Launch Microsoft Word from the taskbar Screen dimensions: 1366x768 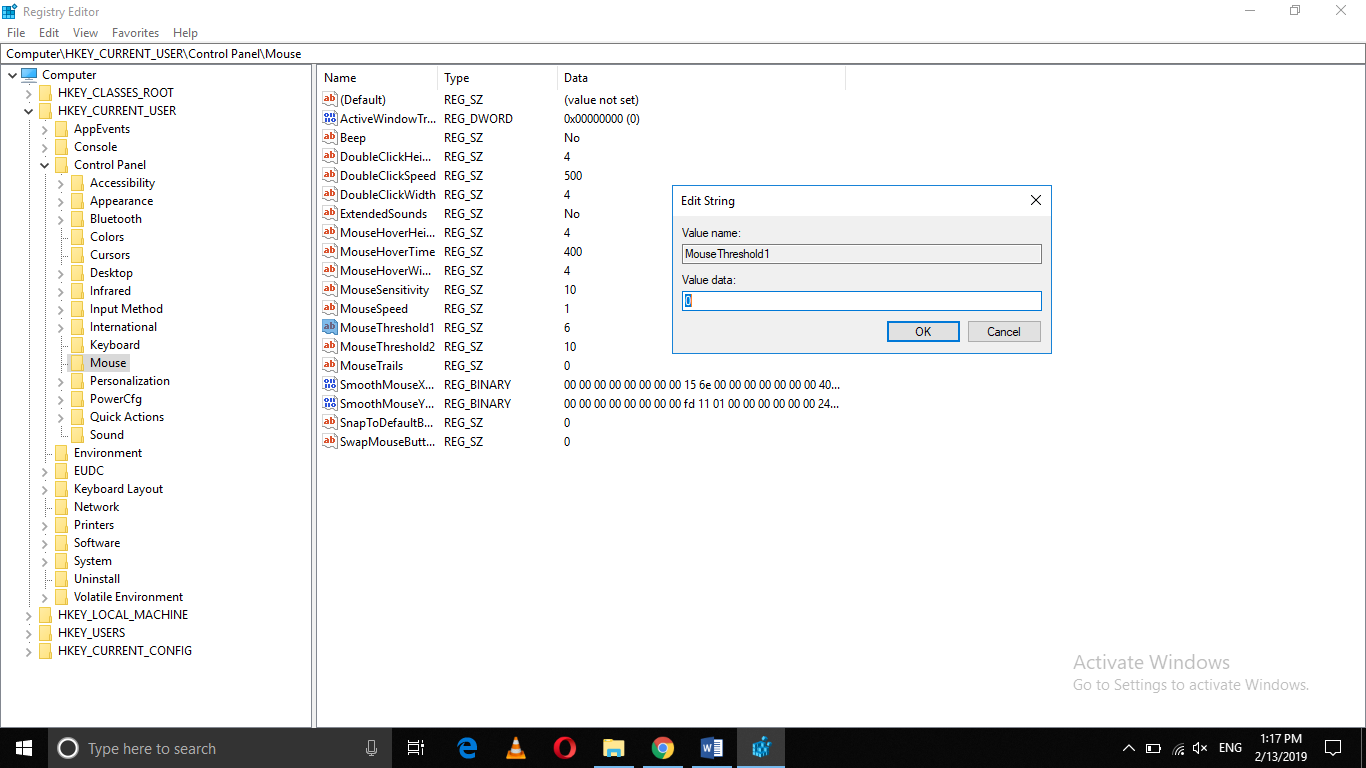click(711, 747)
